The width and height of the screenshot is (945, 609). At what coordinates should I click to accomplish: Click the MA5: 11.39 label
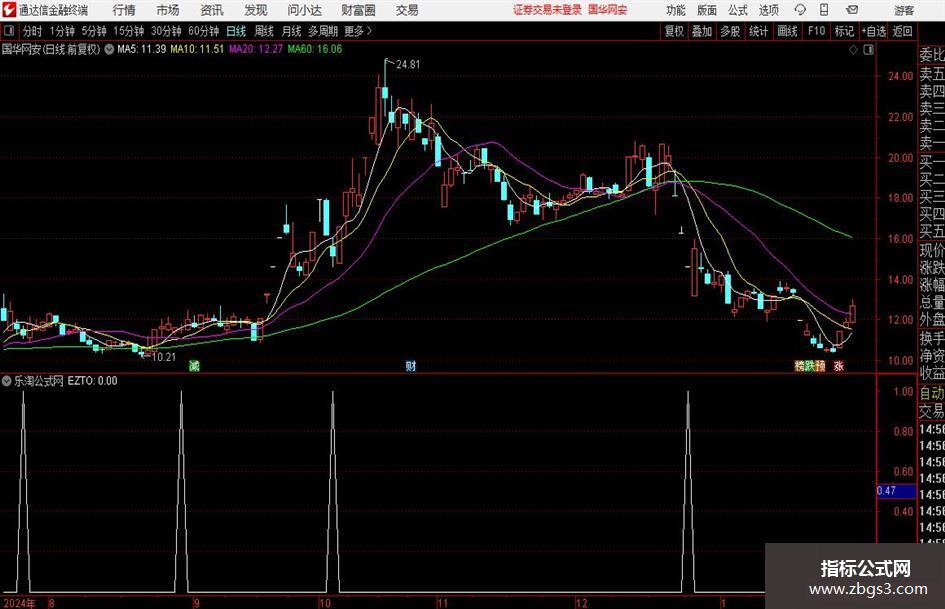[x=142, y=49]
